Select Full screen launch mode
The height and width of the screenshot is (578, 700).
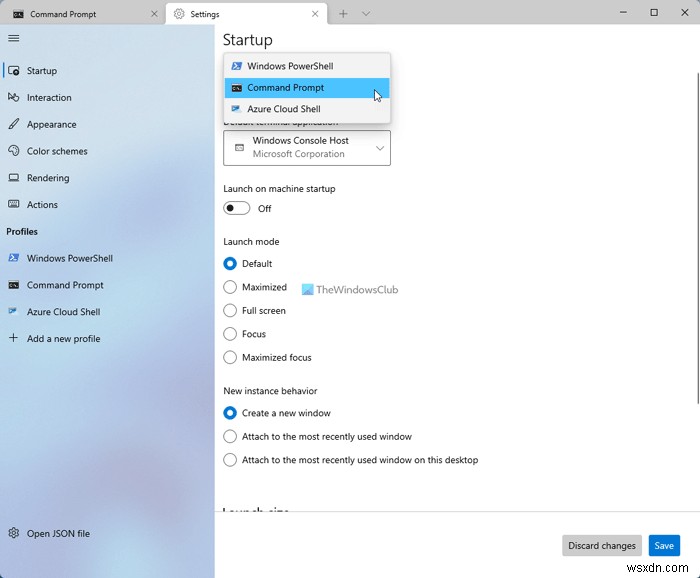(x=230, y=310)
